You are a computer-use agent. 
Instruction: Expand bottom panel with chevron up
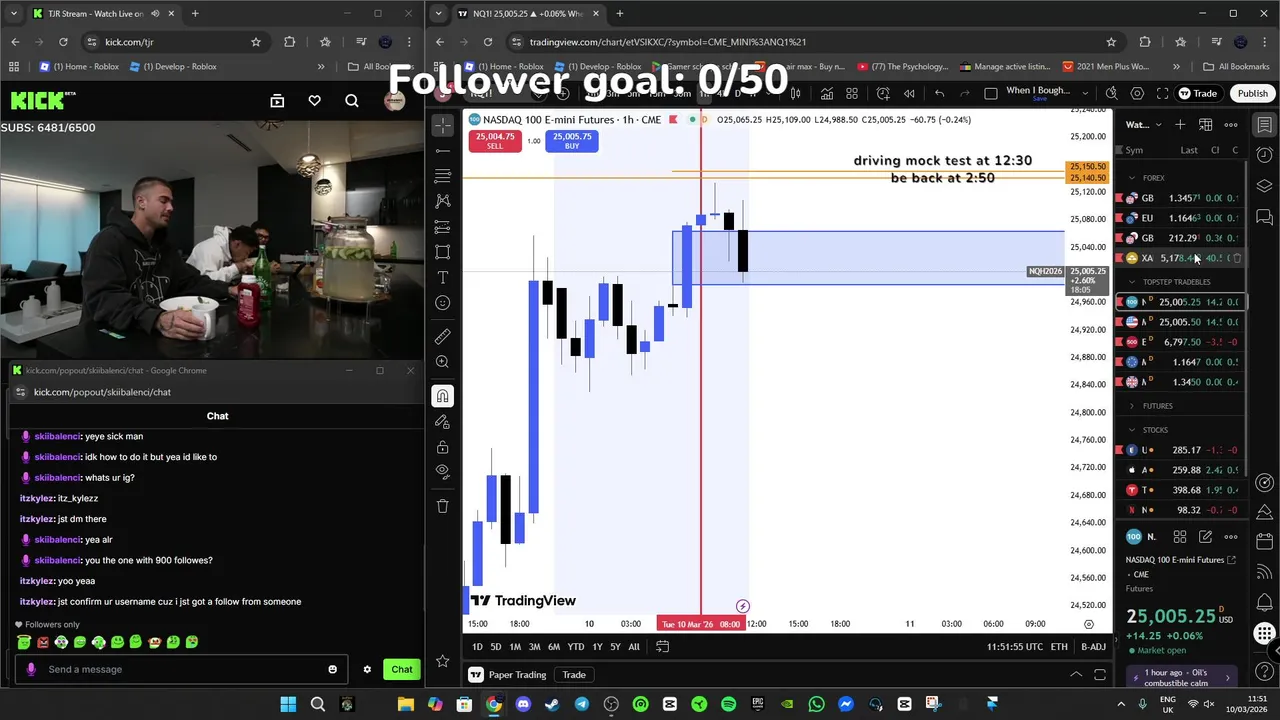tap(1076, 675)
